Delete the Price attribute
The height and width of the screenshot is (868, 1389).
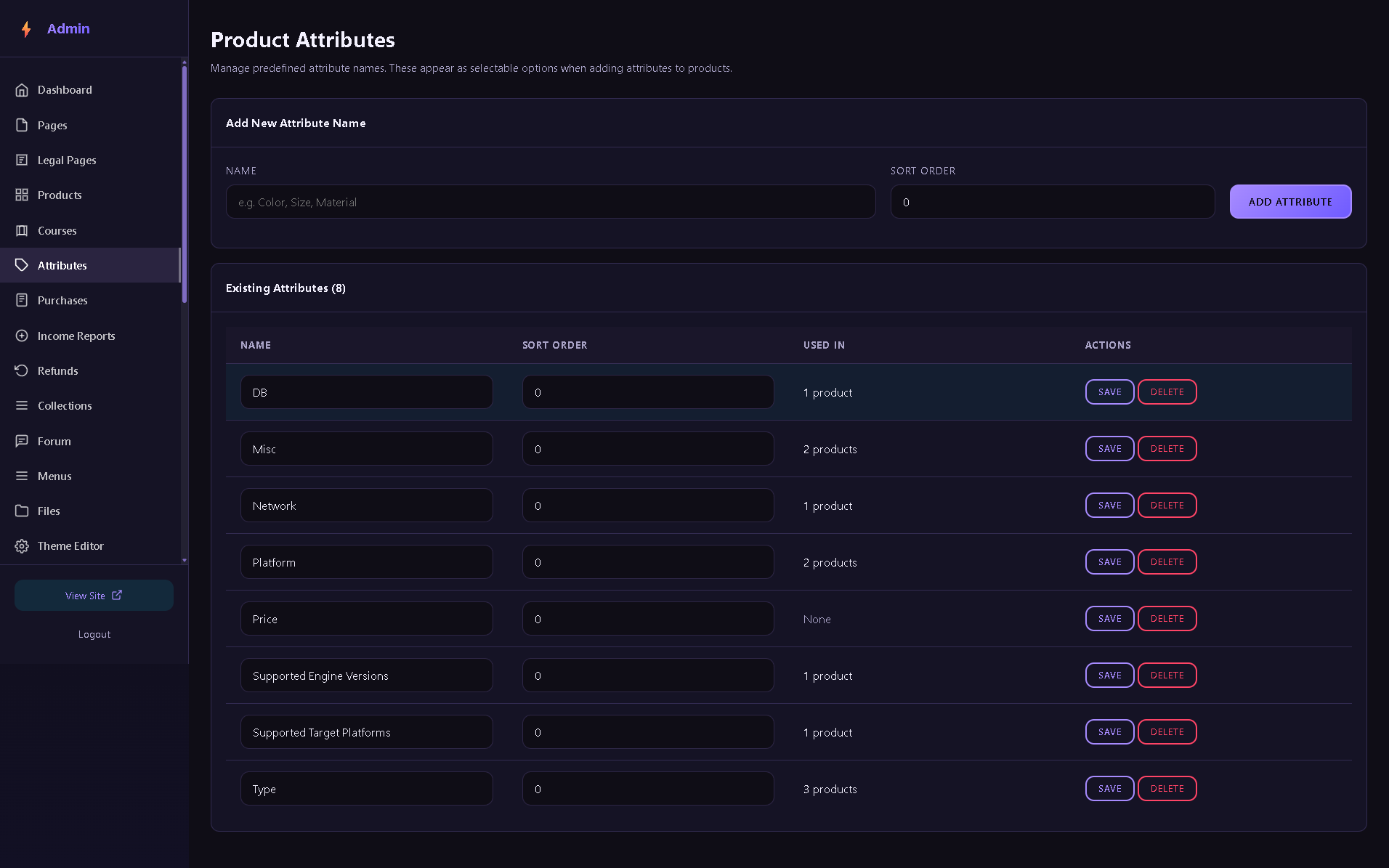(x=1167, y=619)
